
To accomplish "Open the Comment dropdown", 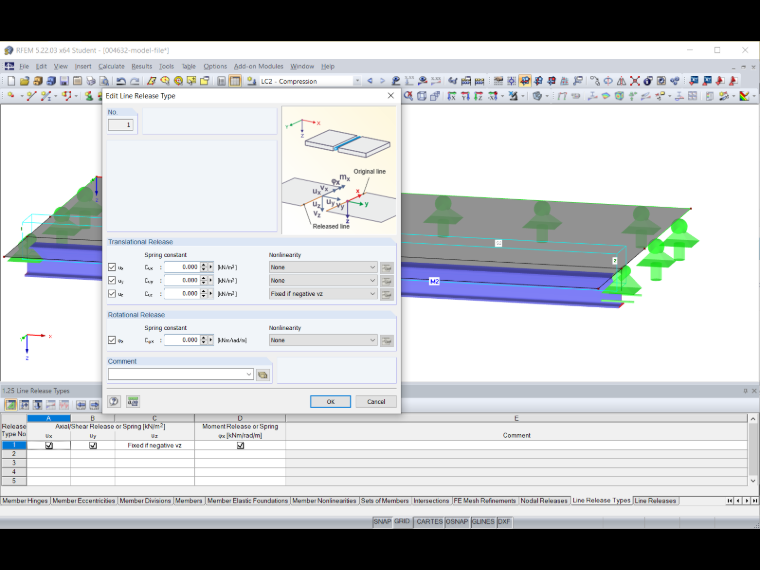I will point(249,374).
